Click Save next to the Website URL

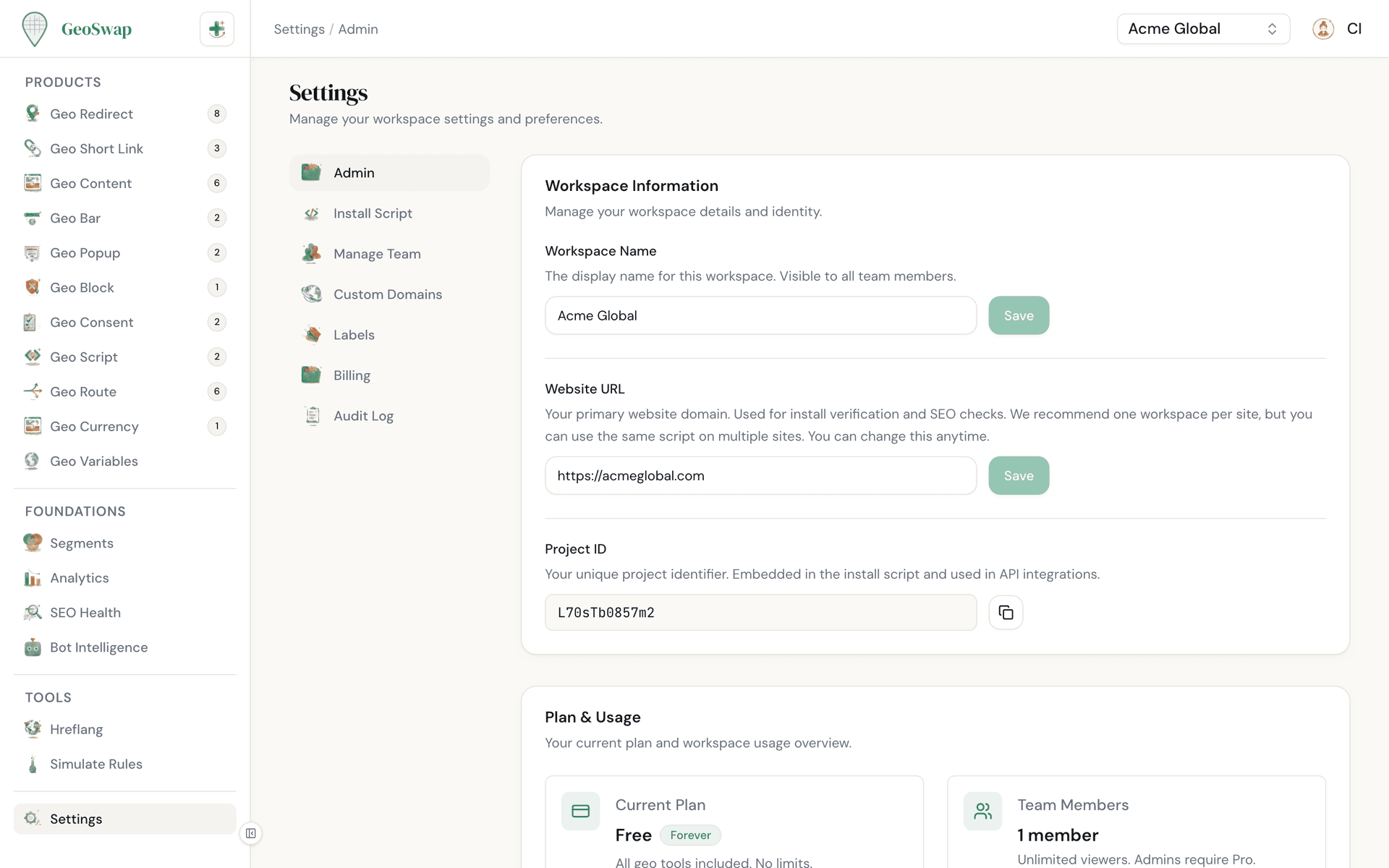tap(1018, 475)
